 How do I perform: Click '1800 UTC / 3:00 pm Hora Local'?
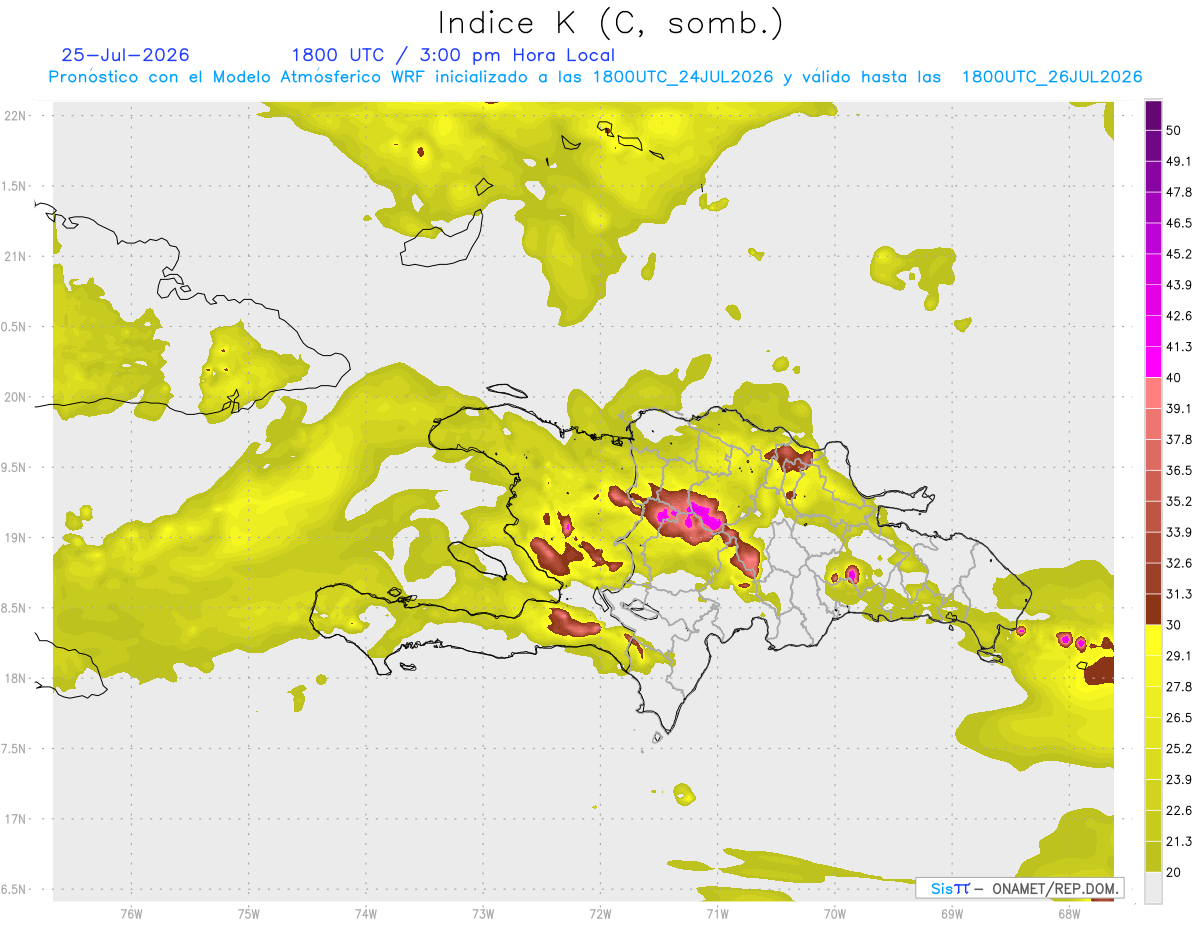[453, 56]
